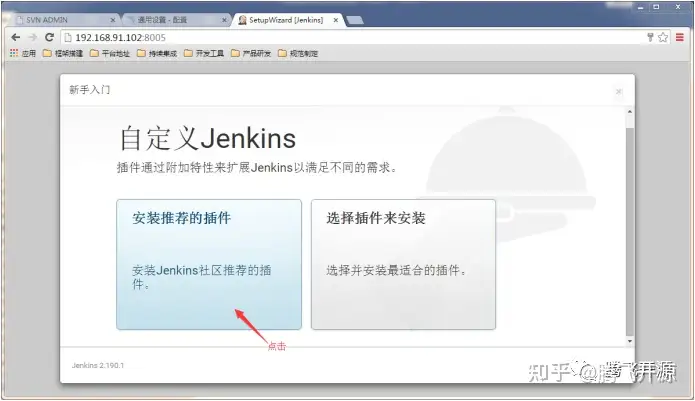The image size is (695, 401).
Task: Close the 通用设置 tab
Action: [x=224, y=20]
